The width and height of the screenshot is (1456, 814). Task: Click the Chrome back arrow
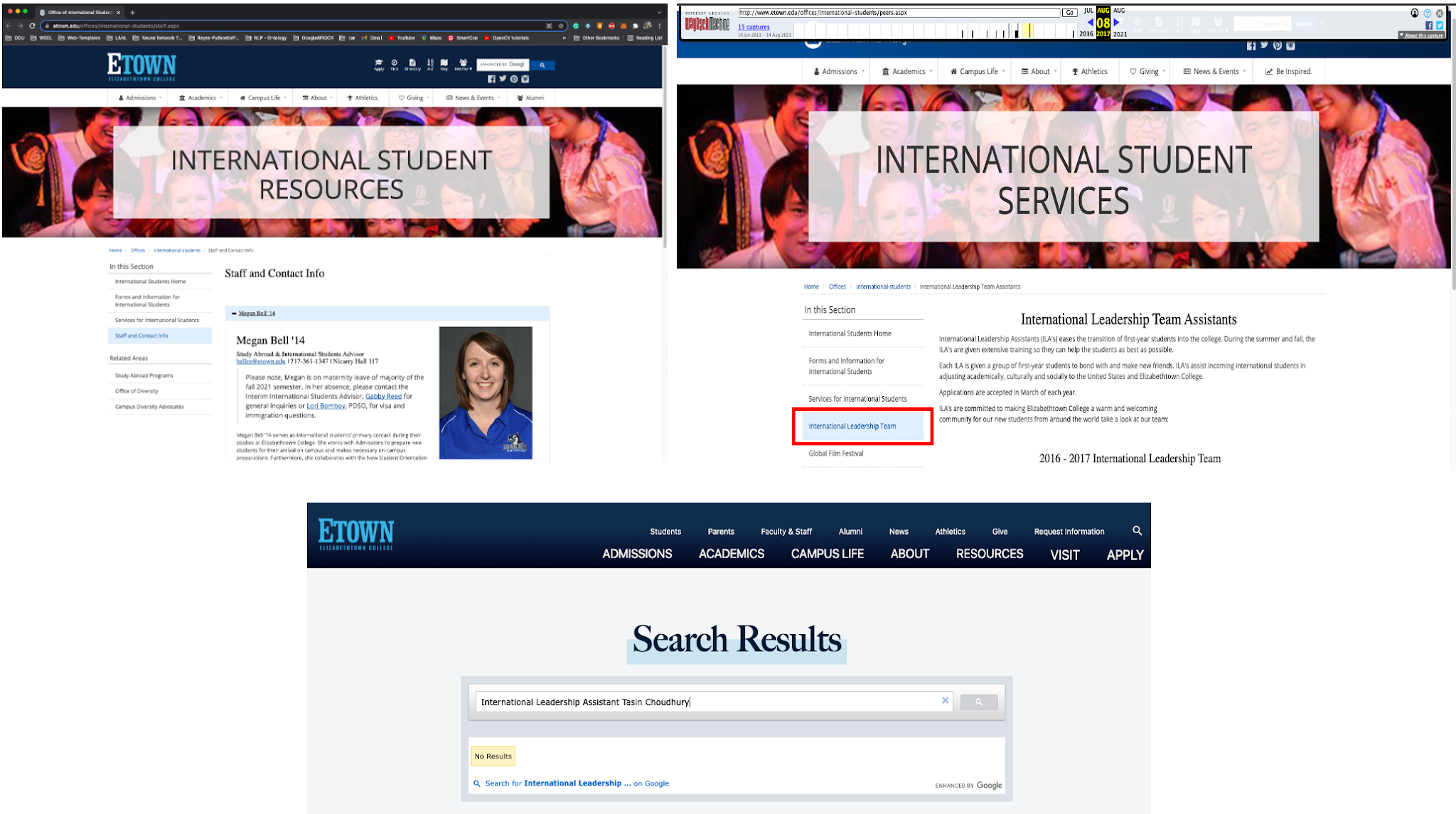9,26
